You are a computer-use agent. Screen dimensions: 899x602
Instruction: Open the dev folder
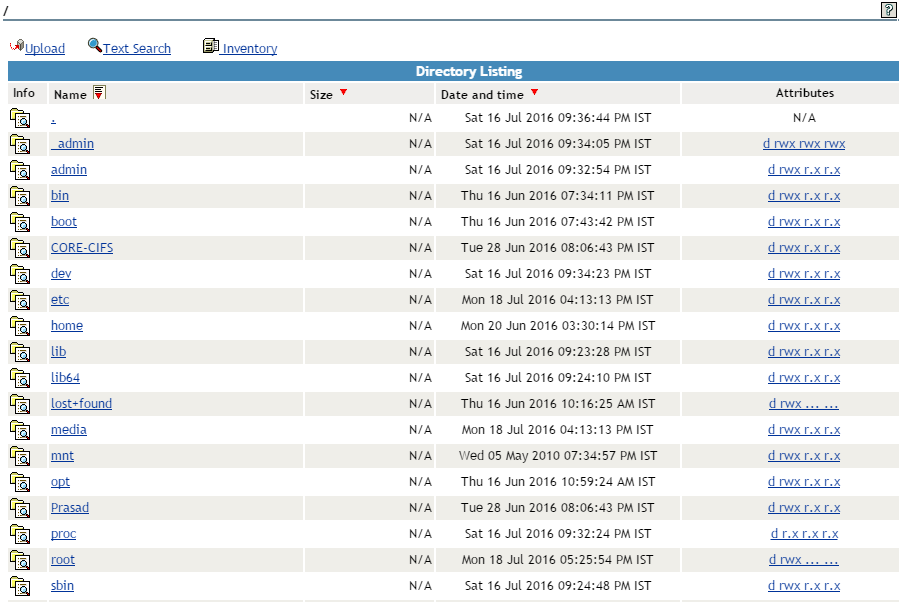[x=60, y=274]
